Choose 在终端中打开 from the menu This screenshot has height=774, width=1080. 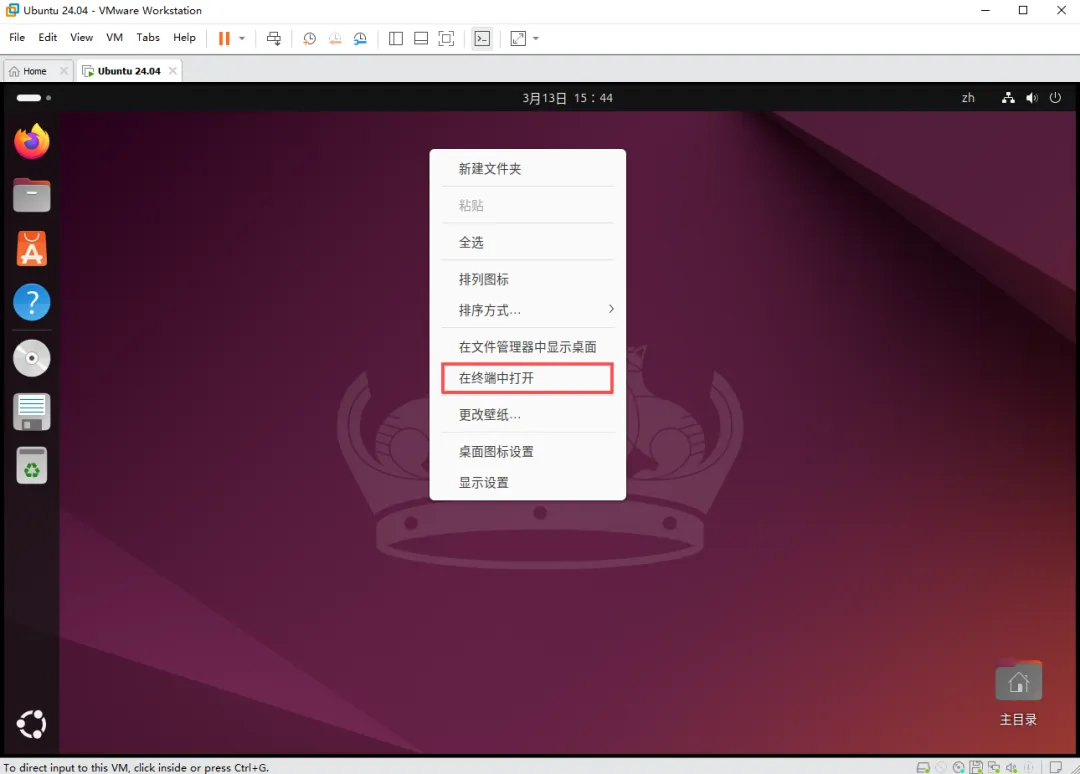(x=528, y=378)
